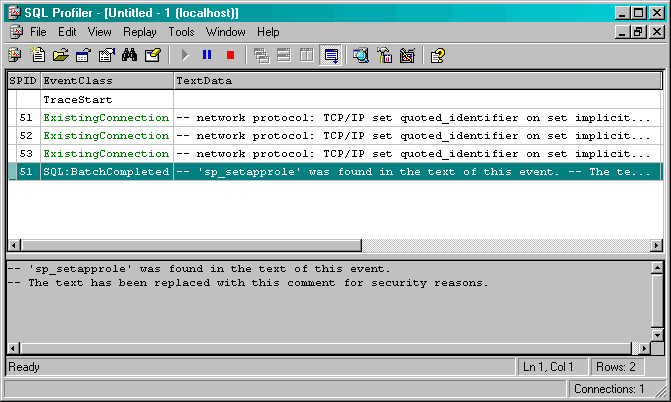Screen dimensions: 671x402
Task: Click the SPID column header
Action: tap(24, 80)
